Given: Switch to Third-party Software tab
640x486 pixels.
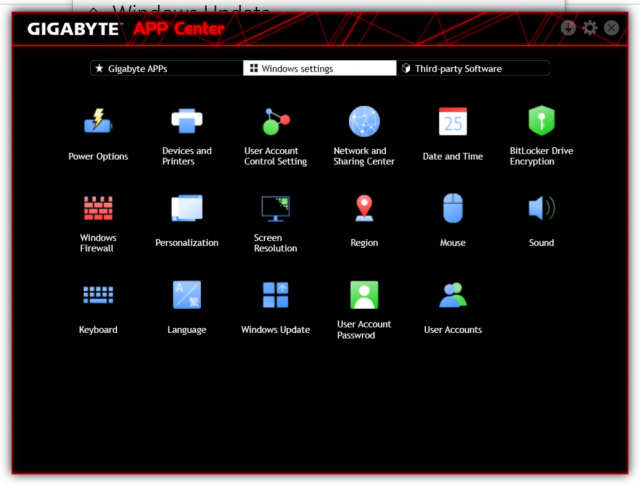Looking at the screenshot, I should tap(473, 69).
